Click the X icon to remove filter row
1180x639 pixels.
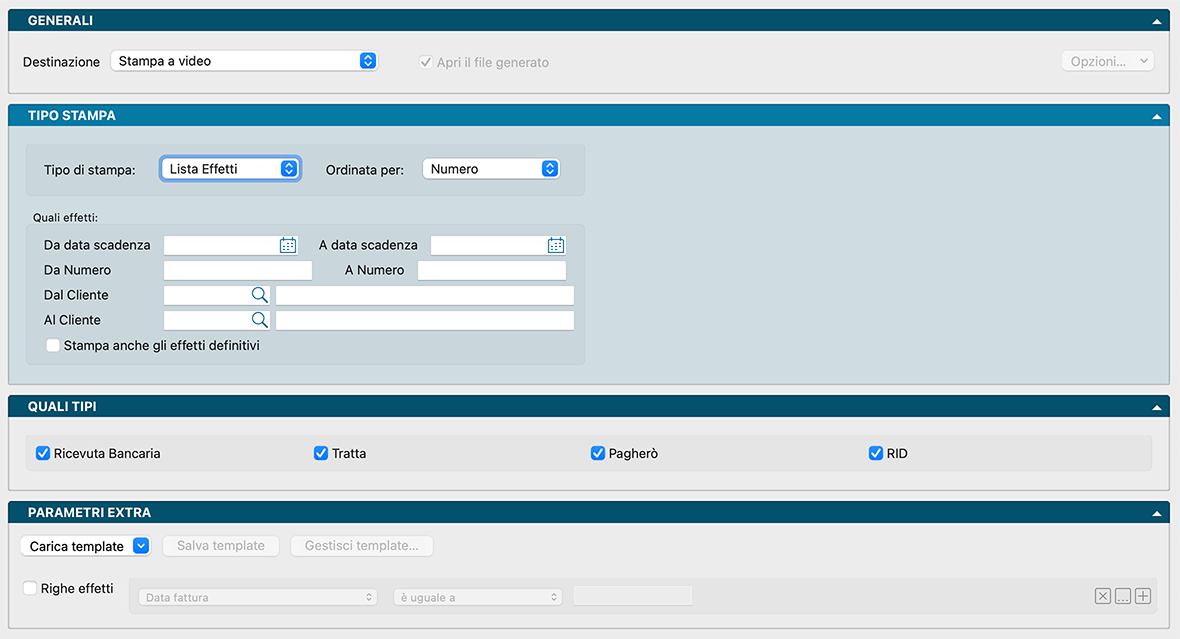click(1103, 596)
